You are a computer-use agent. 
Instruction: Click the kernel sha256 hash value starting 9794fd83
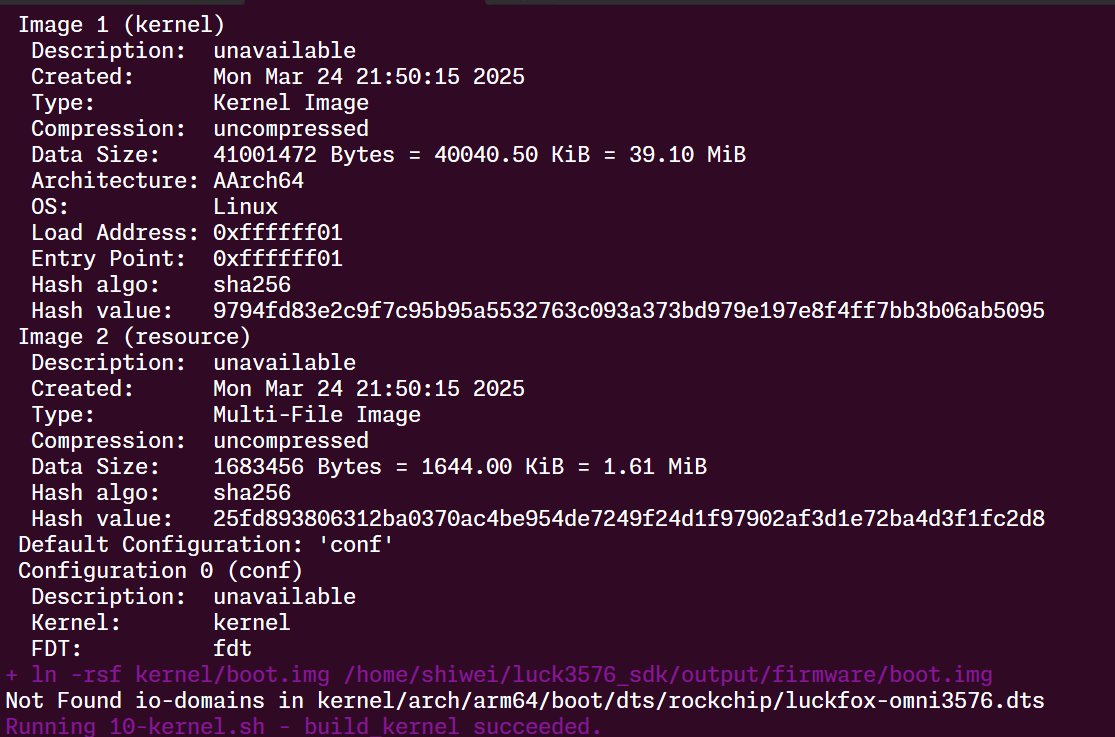629,311
